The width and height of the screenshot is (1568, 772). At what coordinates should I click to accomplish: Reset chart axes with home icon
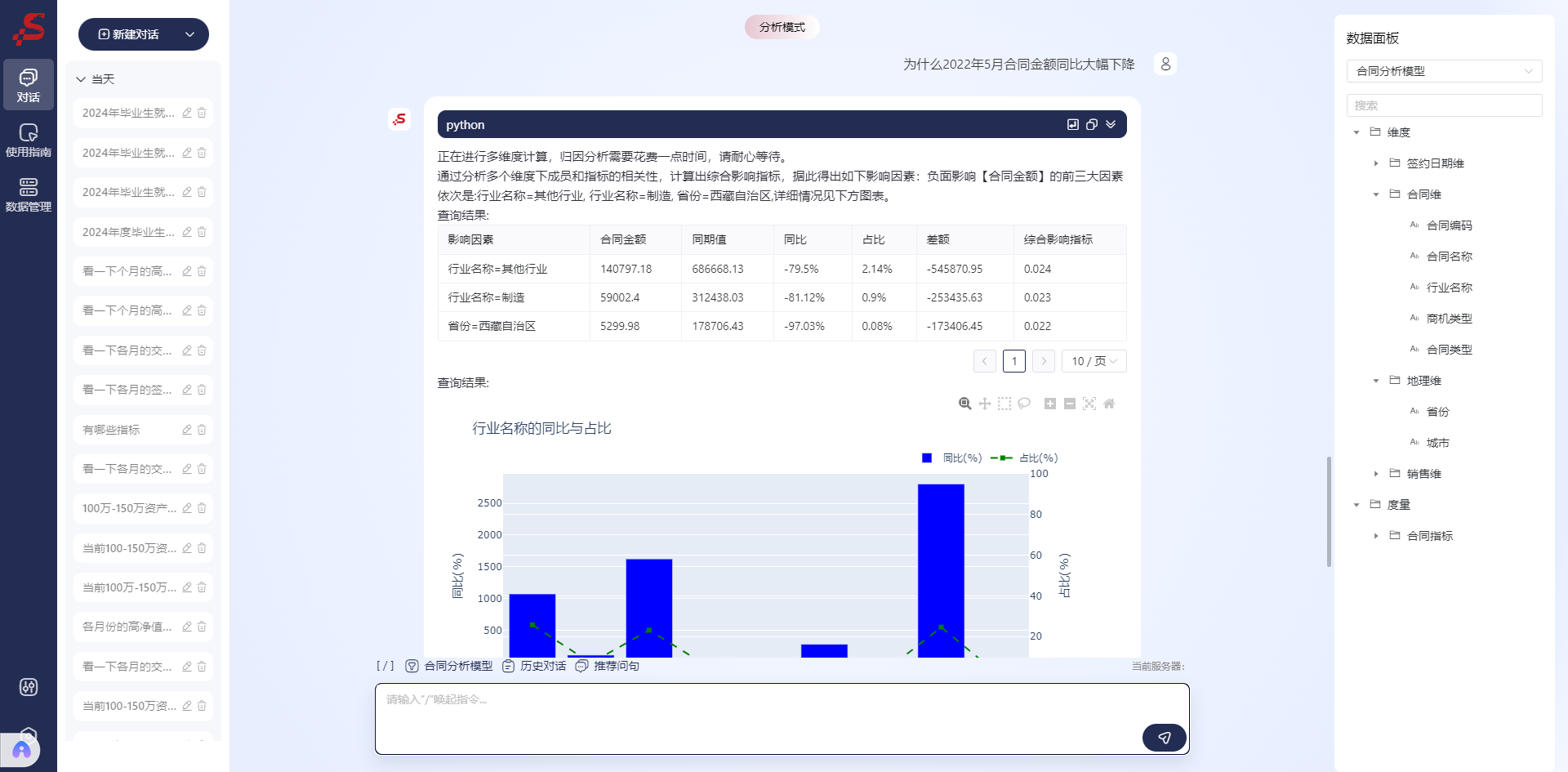(1109, 404)
